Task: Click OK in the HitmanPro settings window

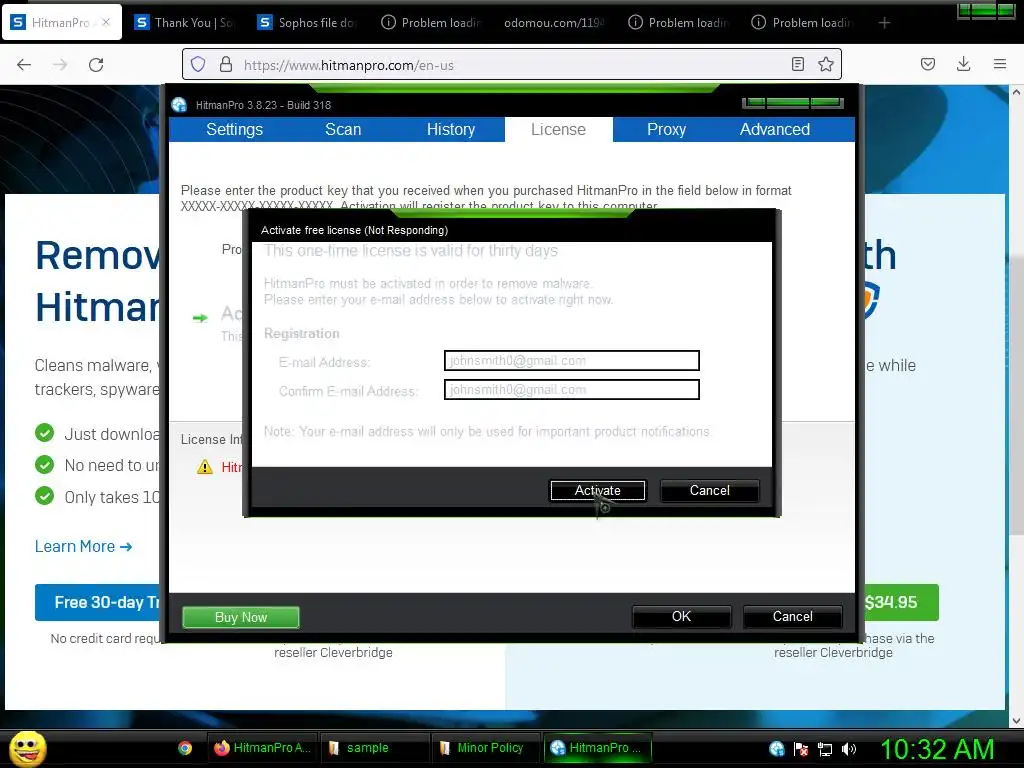Action: pos(681,616)
